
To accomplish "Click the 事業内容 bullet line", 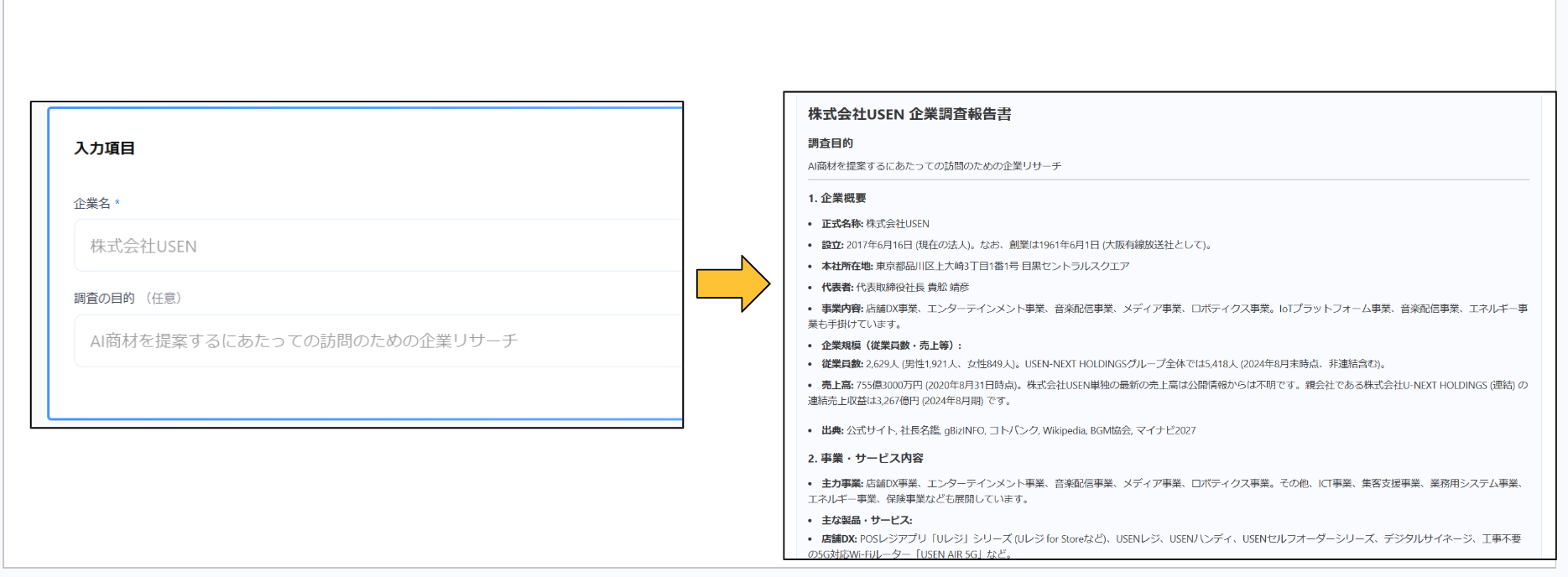I will (1168, 316).
